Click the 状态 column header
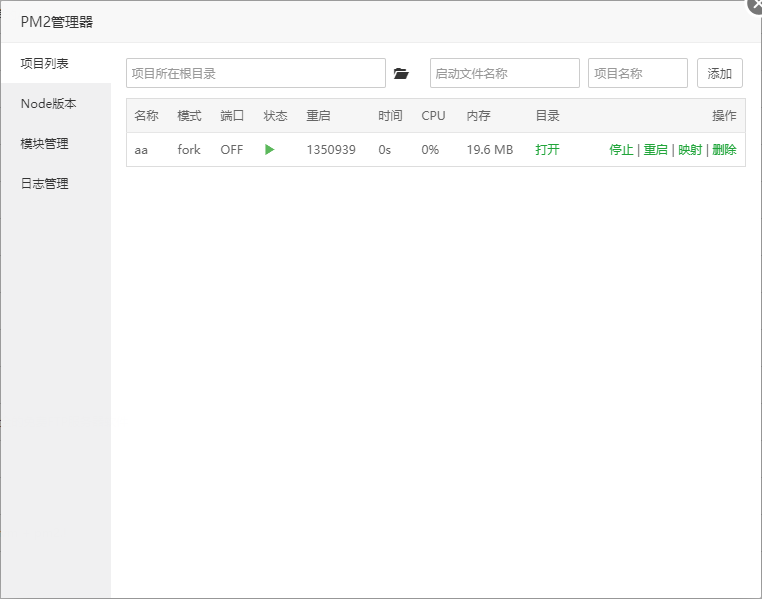The image size is (762, 599). point(275,116)
